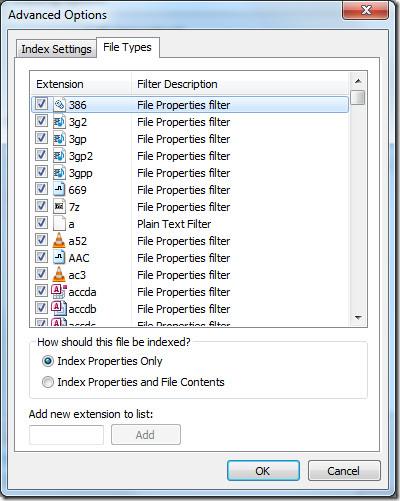Click the 7z archive file icon
The image size is (400, 501).
tap(59, 207)
